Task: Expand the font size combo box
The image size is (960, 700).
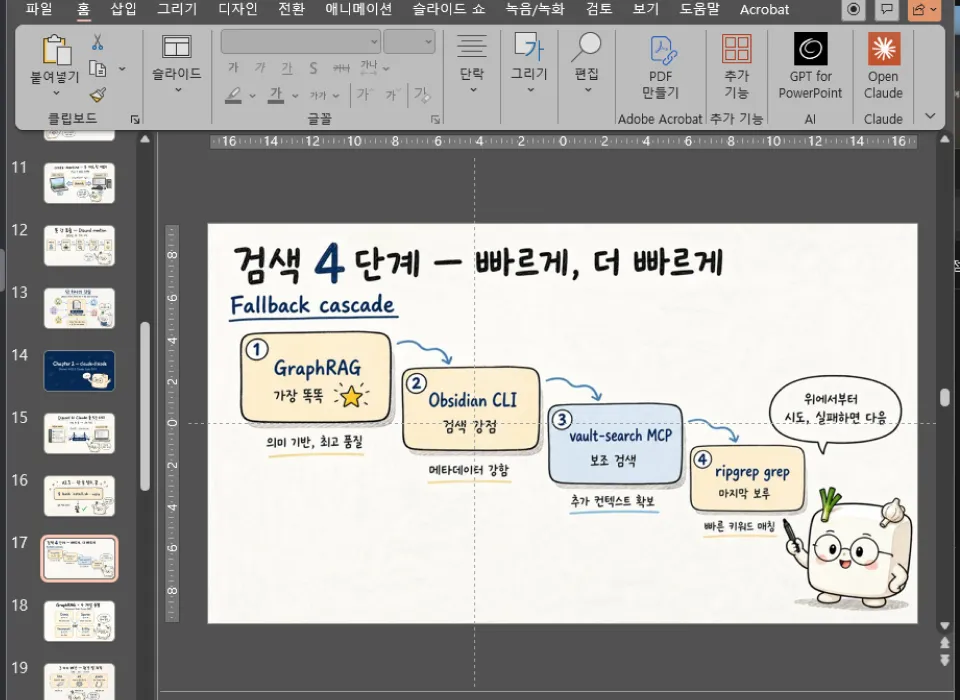Action: [x=429, y=42]
